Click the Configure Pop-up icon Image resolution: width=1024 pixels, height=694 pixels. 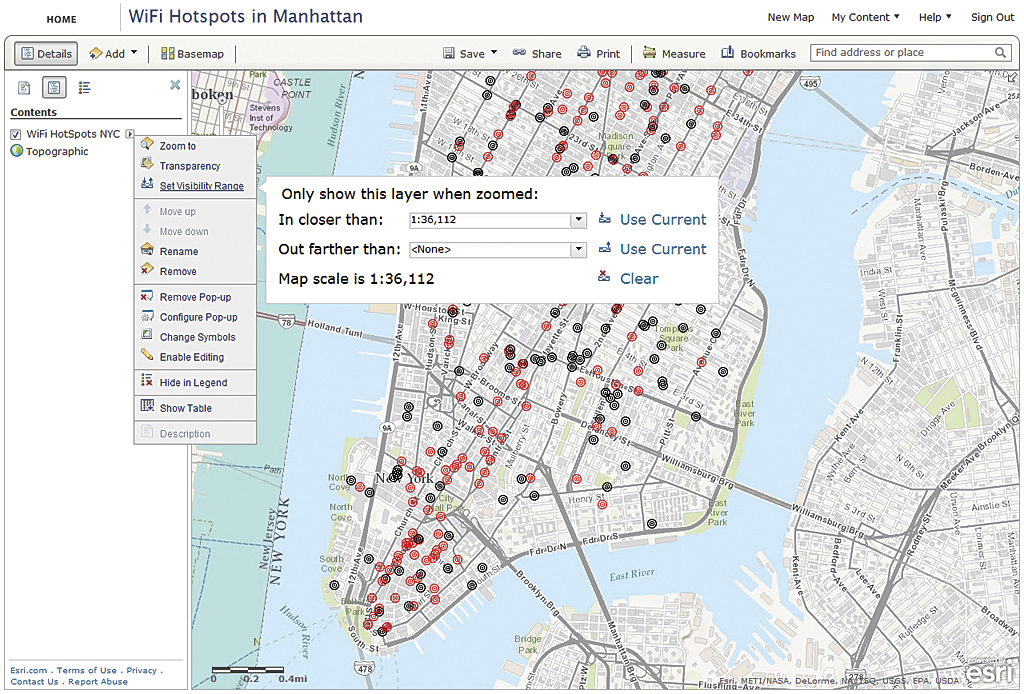click(x=147, y=315)
